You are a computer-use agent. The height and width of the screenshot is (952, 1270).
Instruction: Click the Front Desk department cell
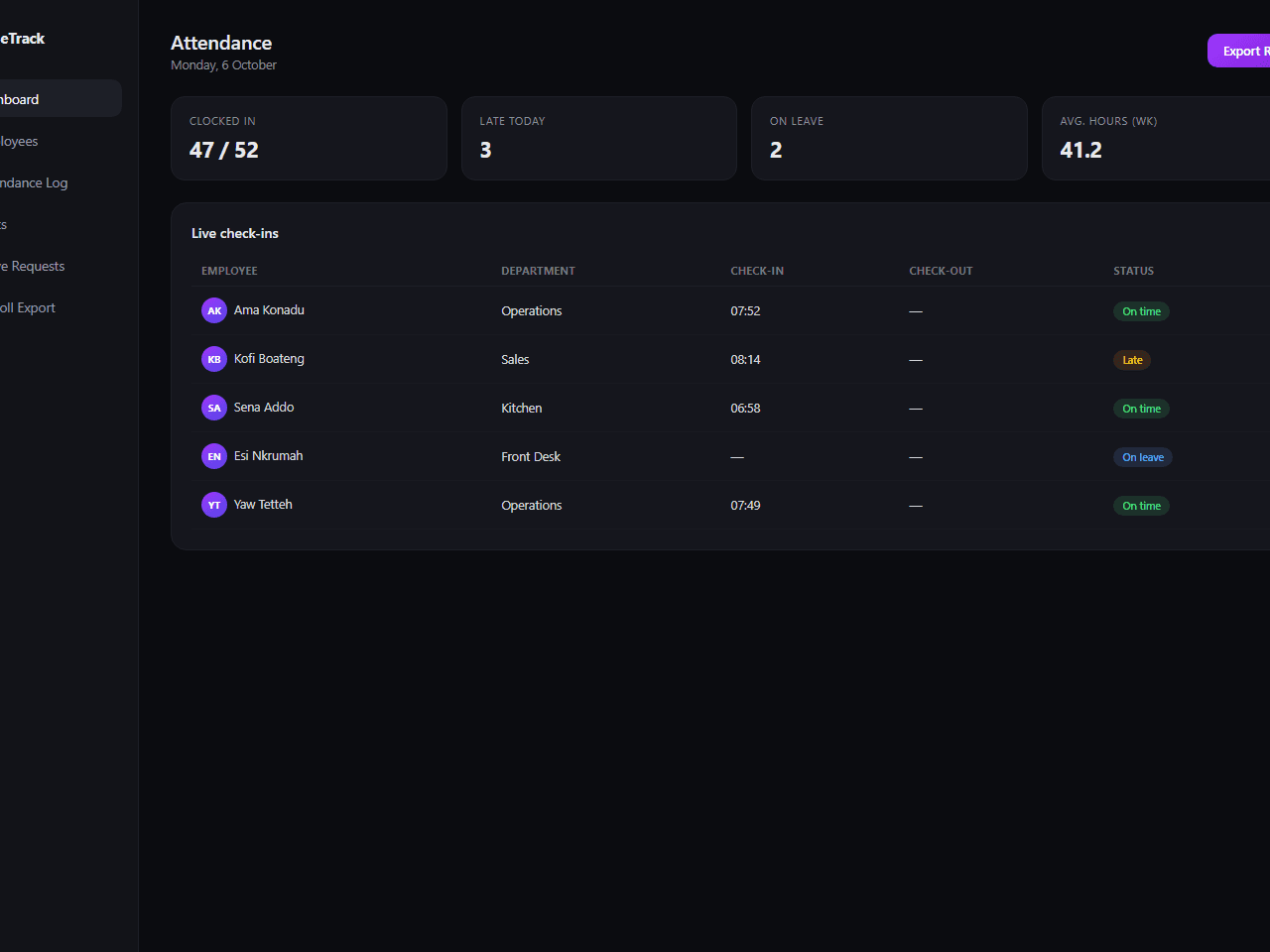coord(531,457)
